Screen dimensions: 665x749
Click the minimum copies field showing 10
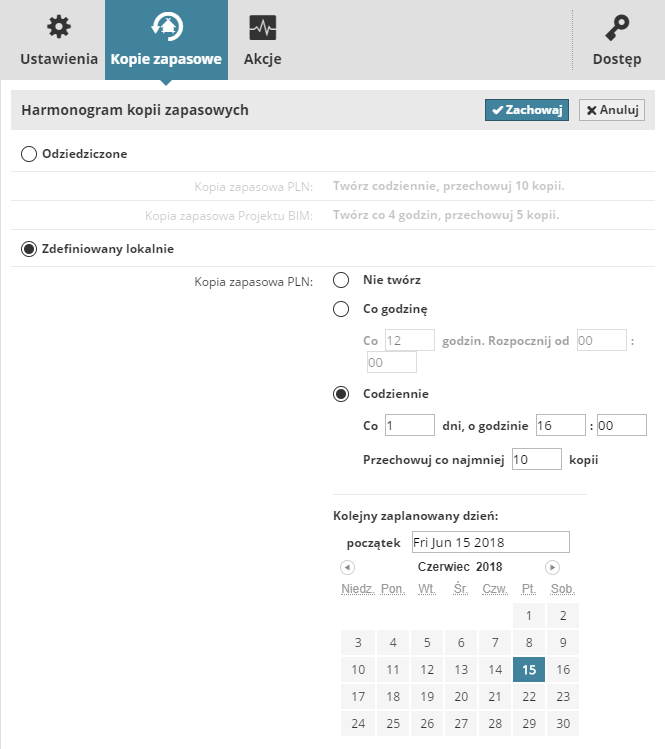click(x=536, y=459)
